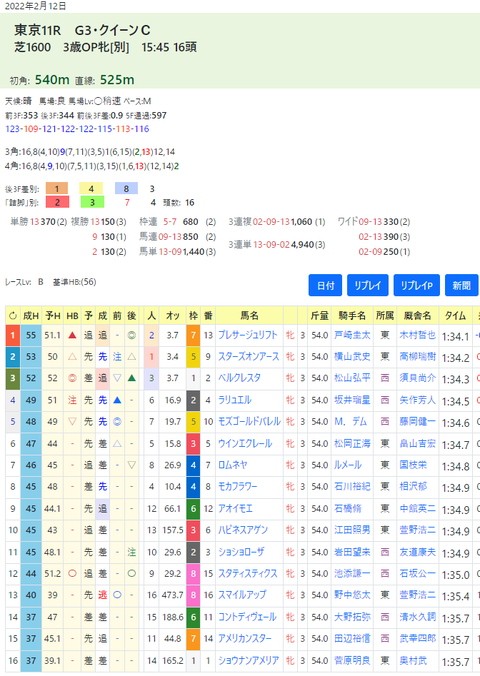
Task: Click 3連単 13-09-02 payout
Action: [x=277, y=245]
